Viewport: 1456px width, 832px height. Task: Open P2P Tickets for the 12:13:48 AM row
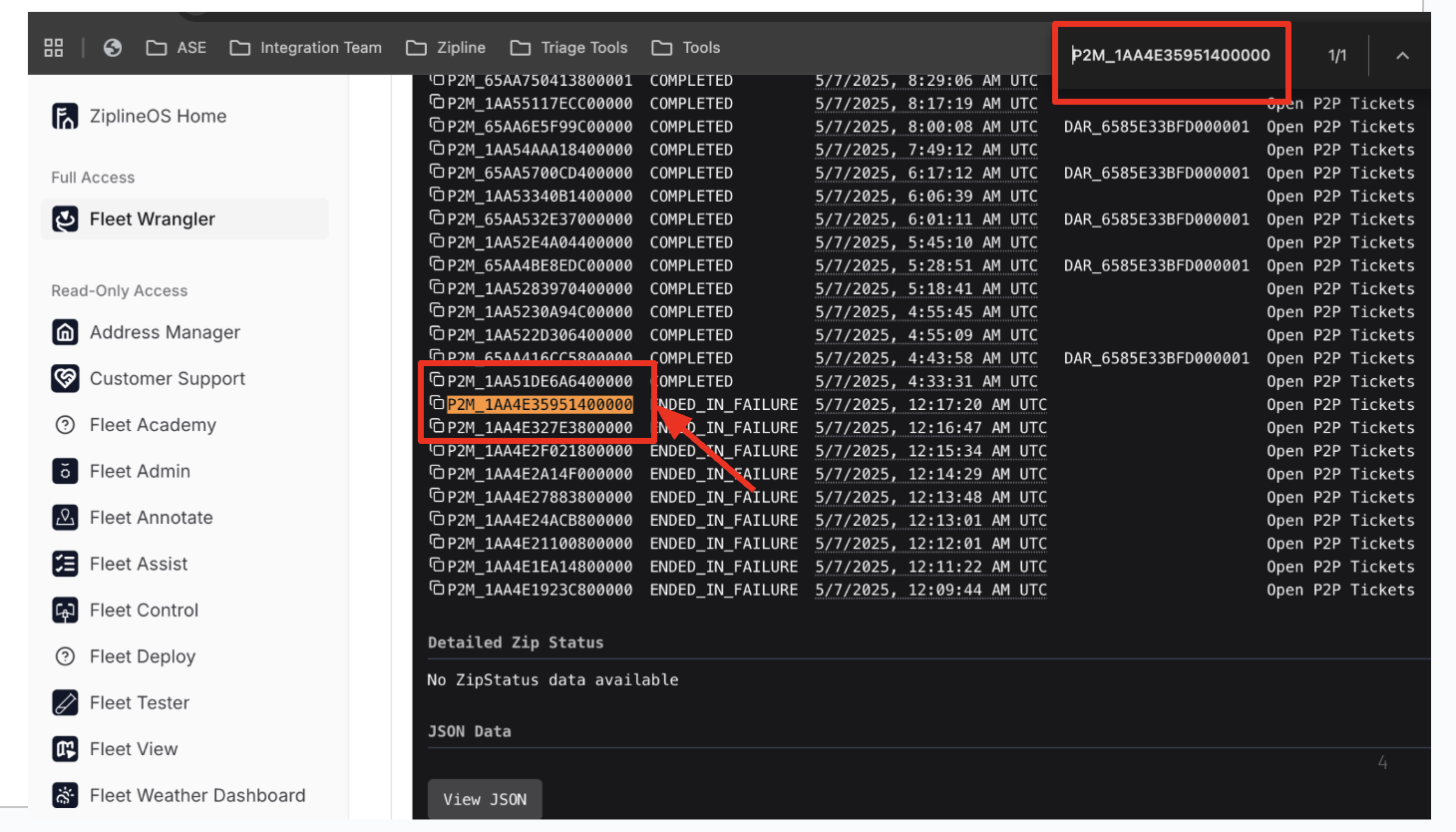click(x=1340, y=498)
